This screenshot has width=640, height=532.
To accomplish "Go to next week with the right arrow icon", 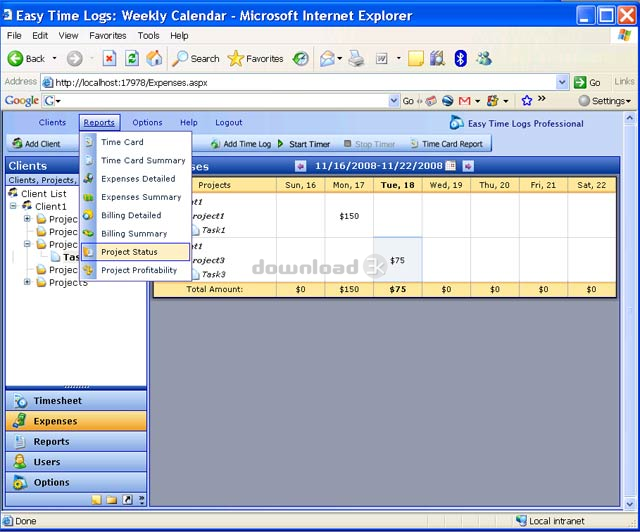I will click(x=468, y=166).
